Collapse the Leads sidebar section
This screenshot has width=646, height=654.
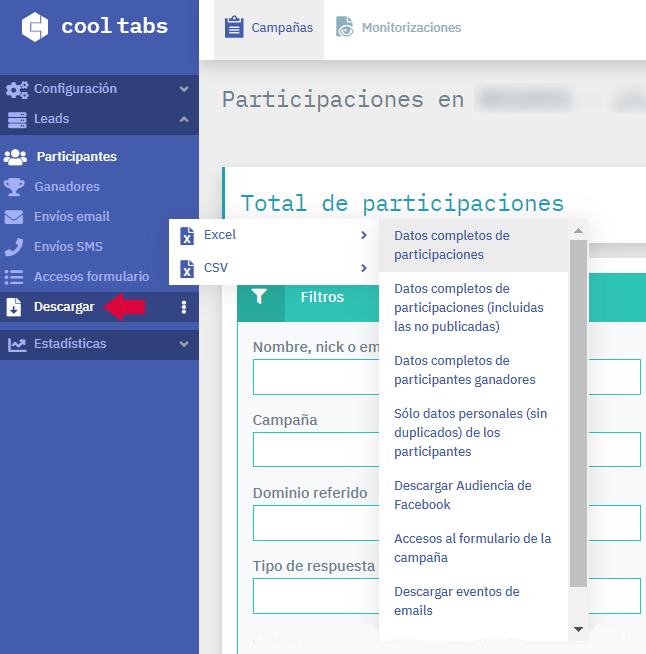point(183,119)
